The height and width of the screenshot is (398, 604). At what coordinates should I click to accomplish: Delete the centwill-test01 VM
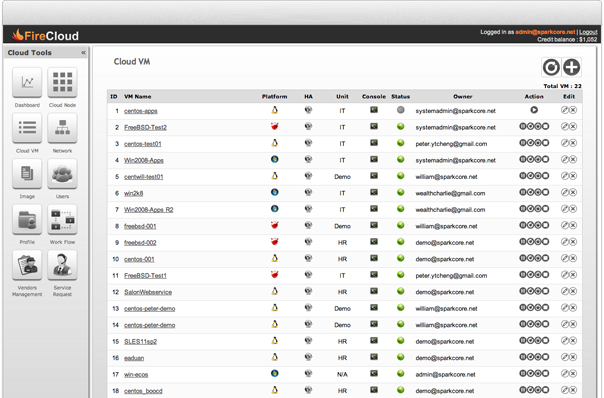573,176
